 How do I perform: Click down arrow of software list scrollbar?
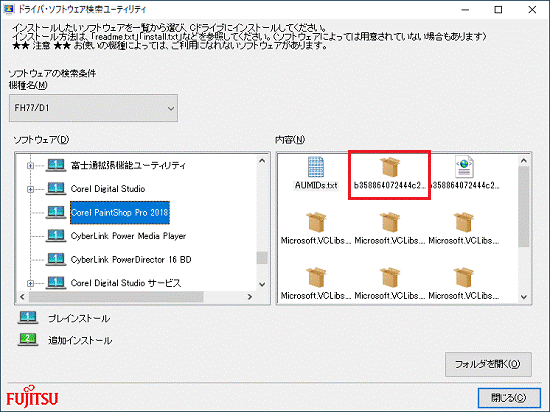tap(262, 284)
